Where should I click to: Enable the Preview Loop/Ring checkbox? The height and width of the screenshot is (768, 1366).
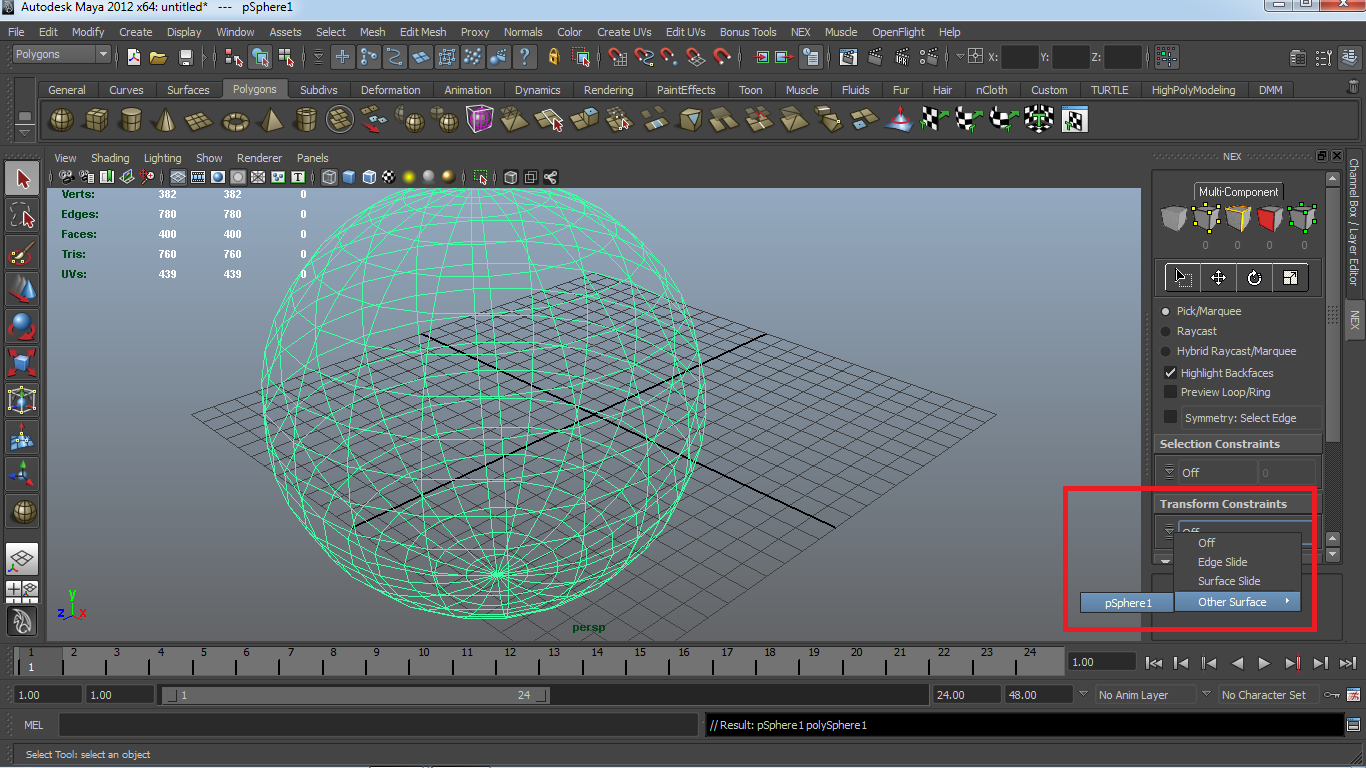point(1170,392)
